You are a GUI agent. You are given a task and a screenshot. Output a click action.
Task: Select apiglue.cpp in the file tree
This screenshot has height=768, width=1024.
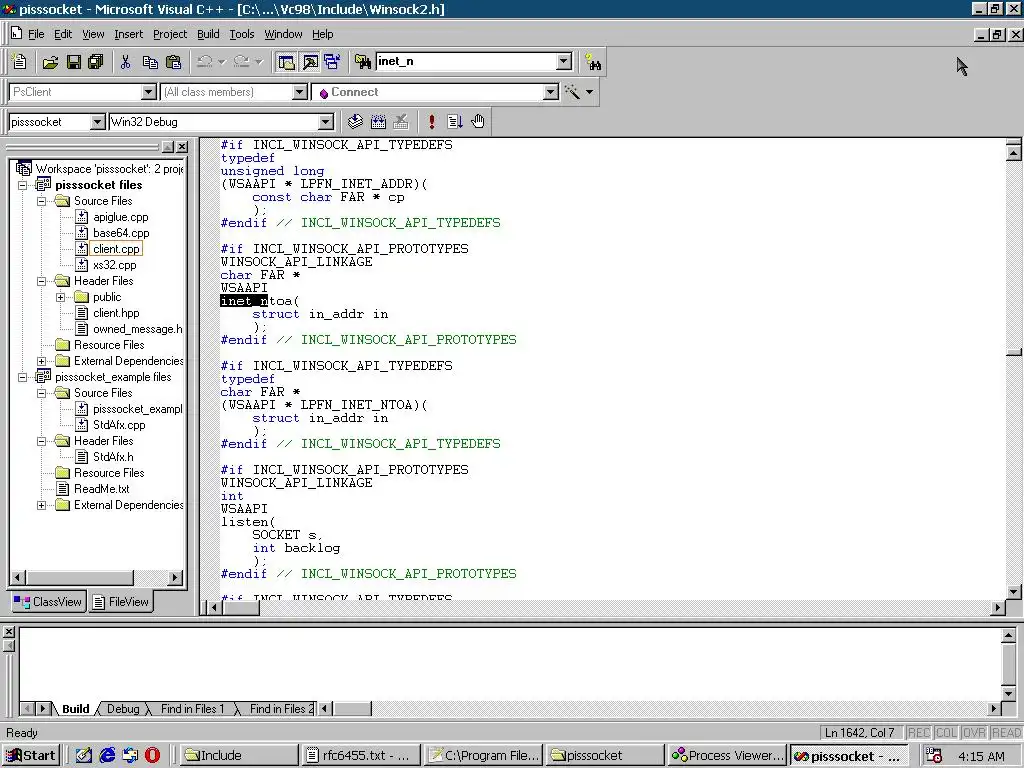pos(121,217)
